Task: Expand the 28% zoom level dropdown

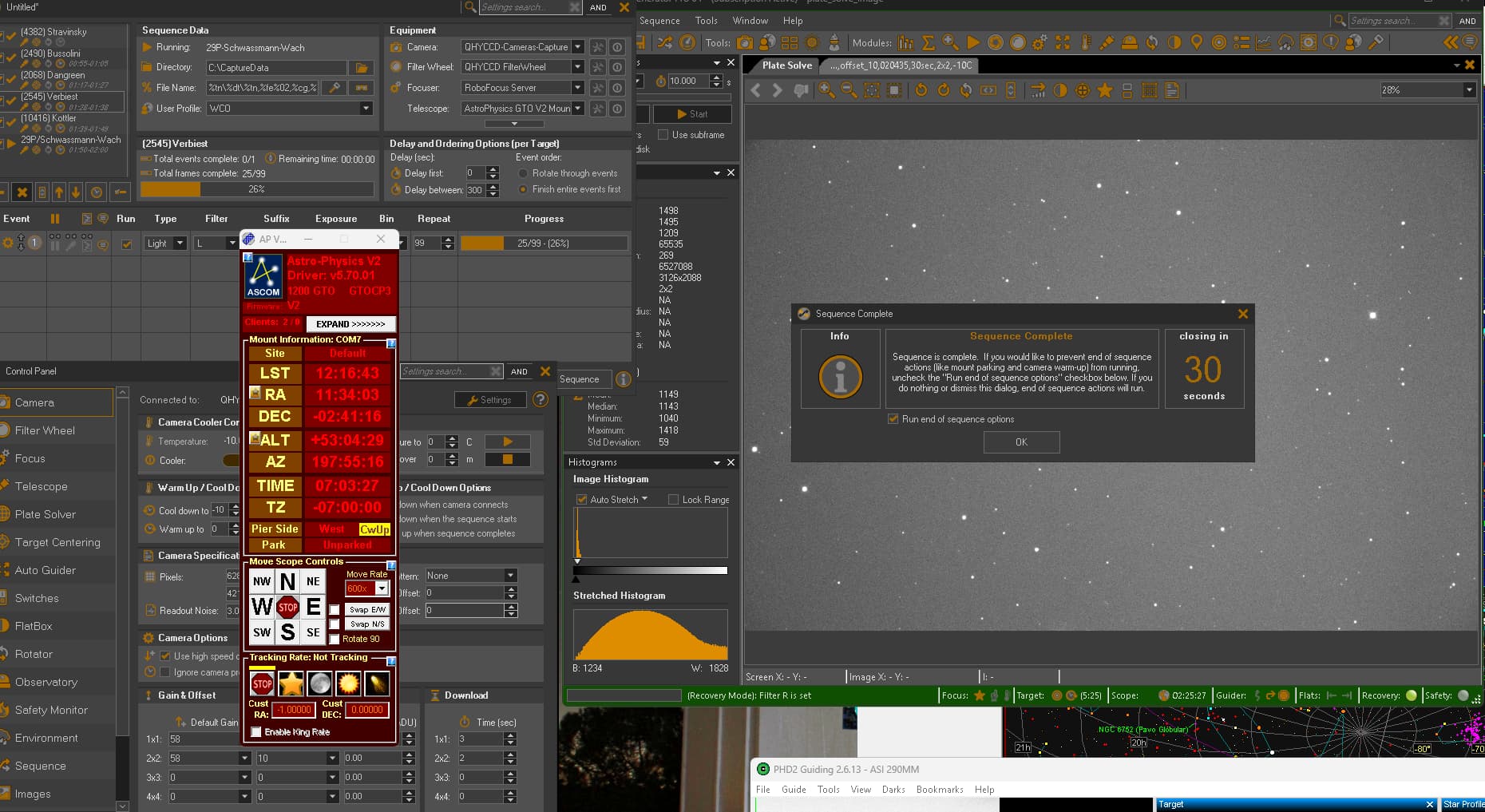Action: (1469, 90)
